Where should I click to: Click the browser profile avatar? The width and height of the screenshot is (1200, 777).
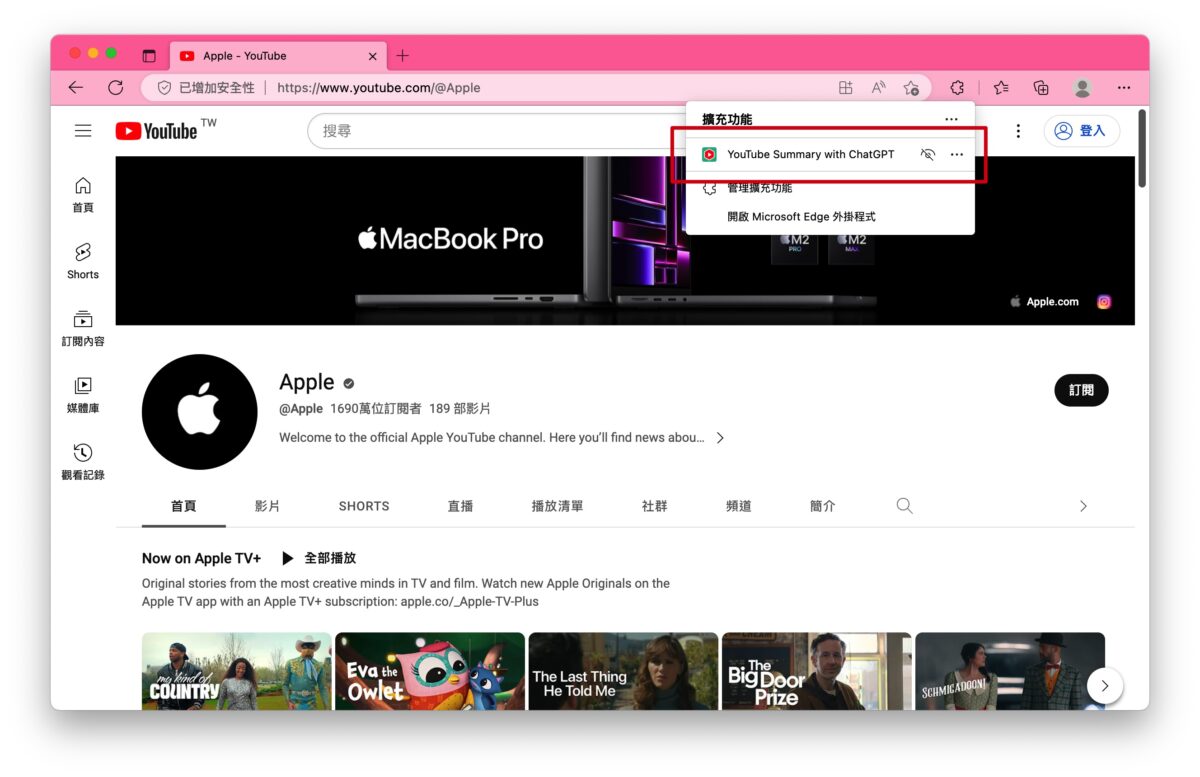[1082, 88]
